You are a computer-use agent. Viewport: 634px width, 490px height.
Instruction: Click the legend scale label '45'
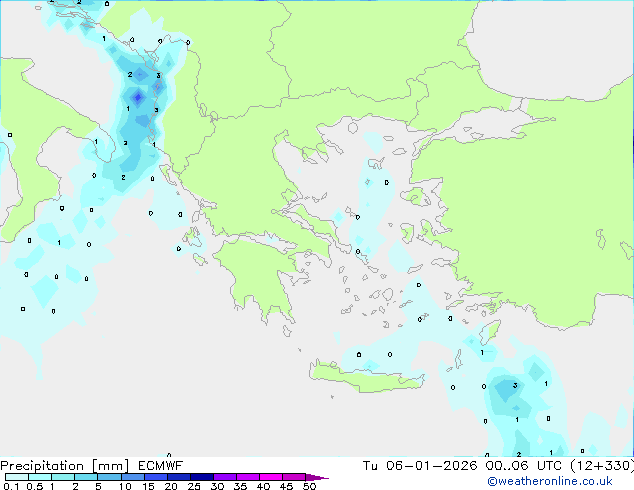pos(286,486)
